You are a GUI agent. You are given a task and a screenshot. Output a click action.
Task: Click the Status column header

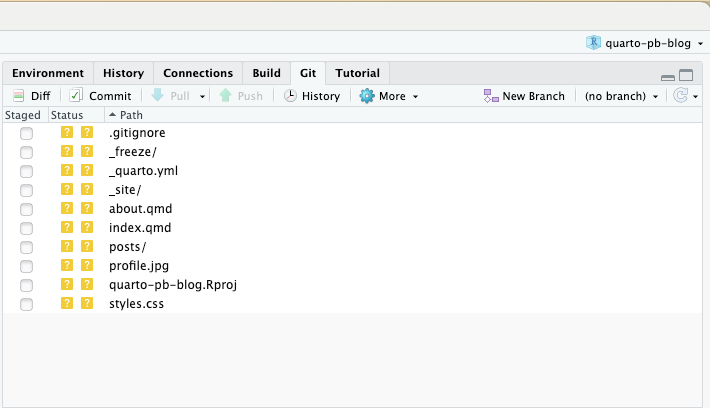(x=67, y=115)
